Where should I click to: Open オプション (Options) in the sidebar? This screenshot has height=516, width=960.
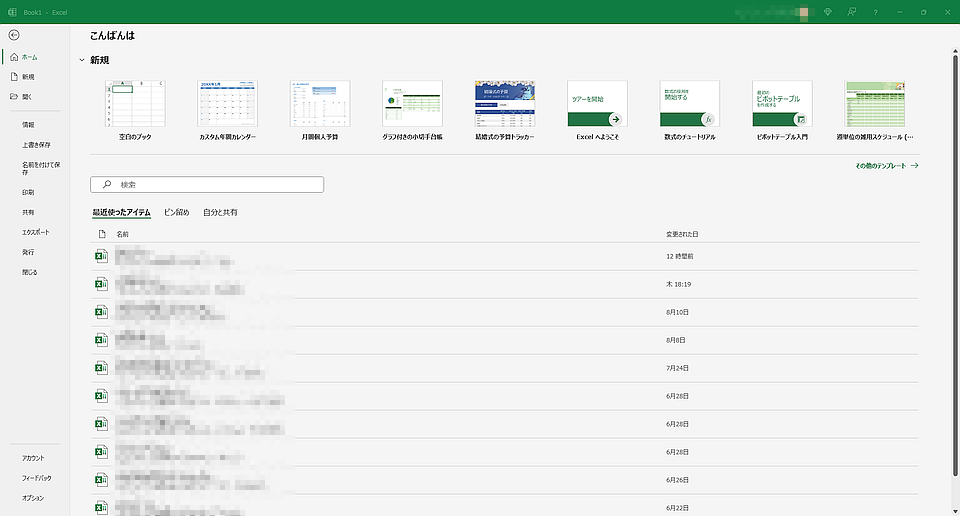tap(33, 498)
